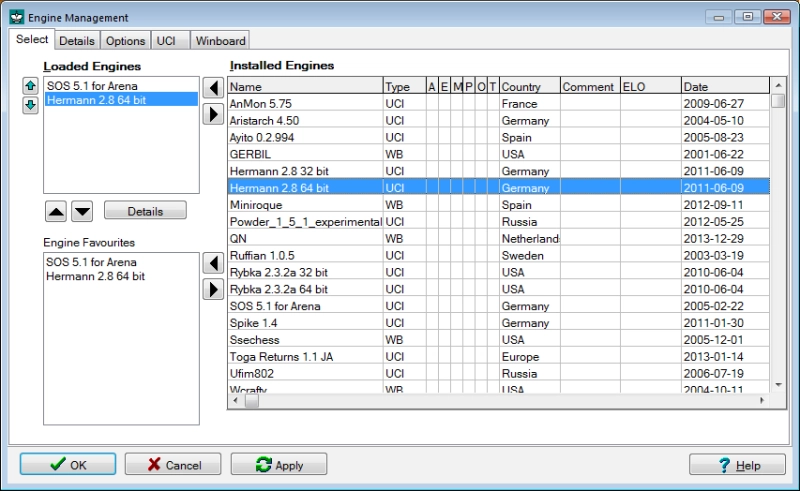Select Hermann 2.8 64 bit in Loaded Engines

pyautogui.click(x=121, y=100)
